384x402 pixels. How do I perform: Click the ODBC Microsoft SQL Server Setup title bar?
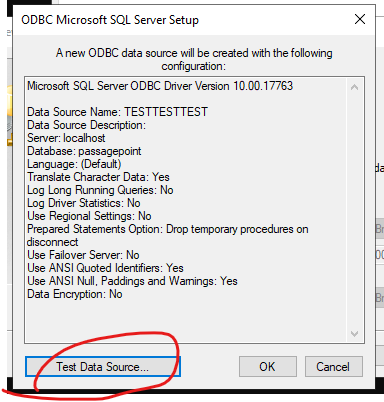(x=180, y=20)
